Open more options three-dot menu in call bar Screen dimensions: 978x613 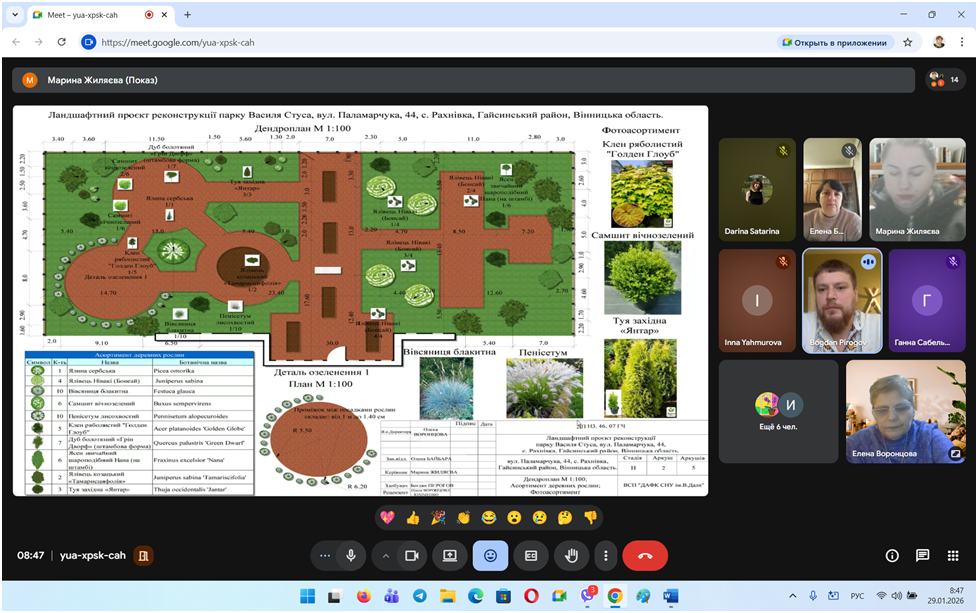point(605,555)
